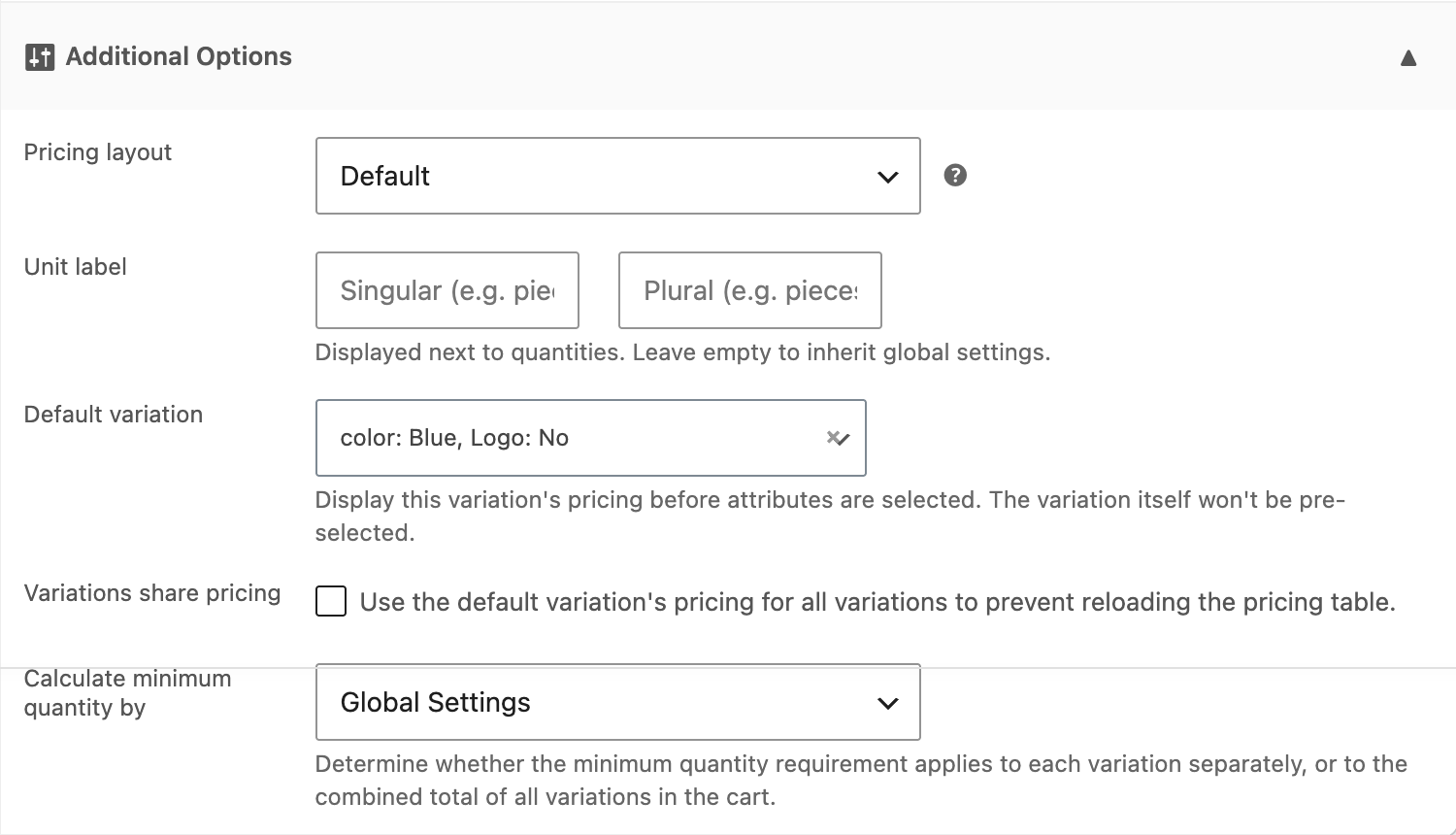The image size is (1456, 835).
Task: Click the 'Determine whether the minimum quantity' description
Action: [861, 781]
